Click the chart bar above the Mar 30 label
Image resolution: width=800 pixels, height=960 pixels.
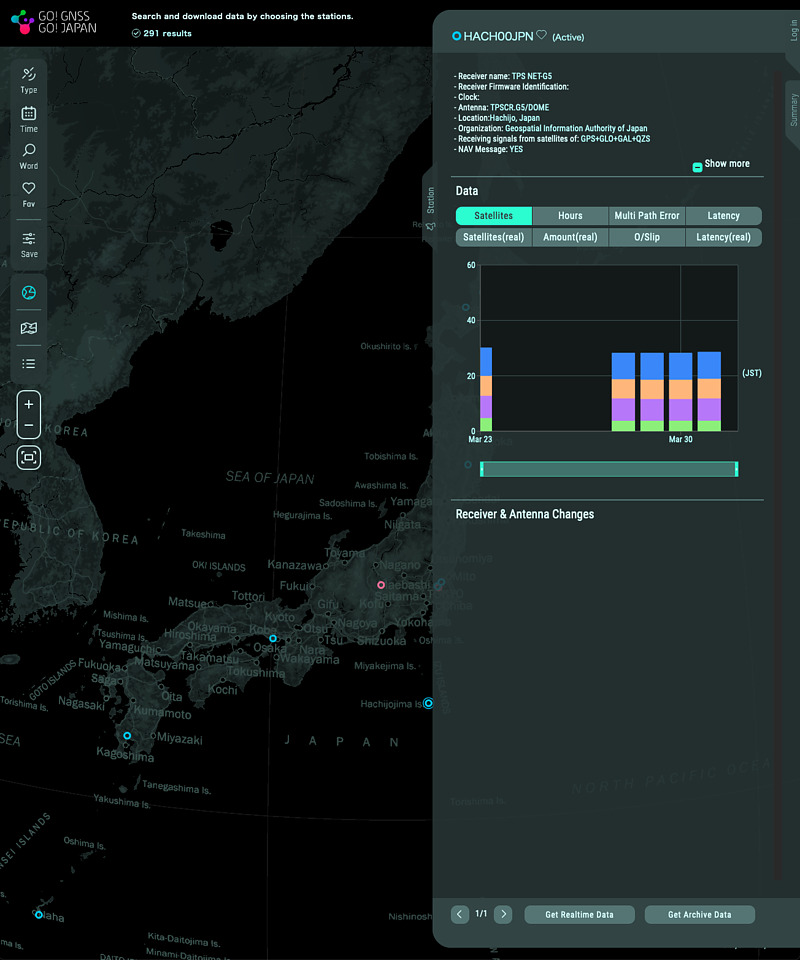(x=681, y=392)
